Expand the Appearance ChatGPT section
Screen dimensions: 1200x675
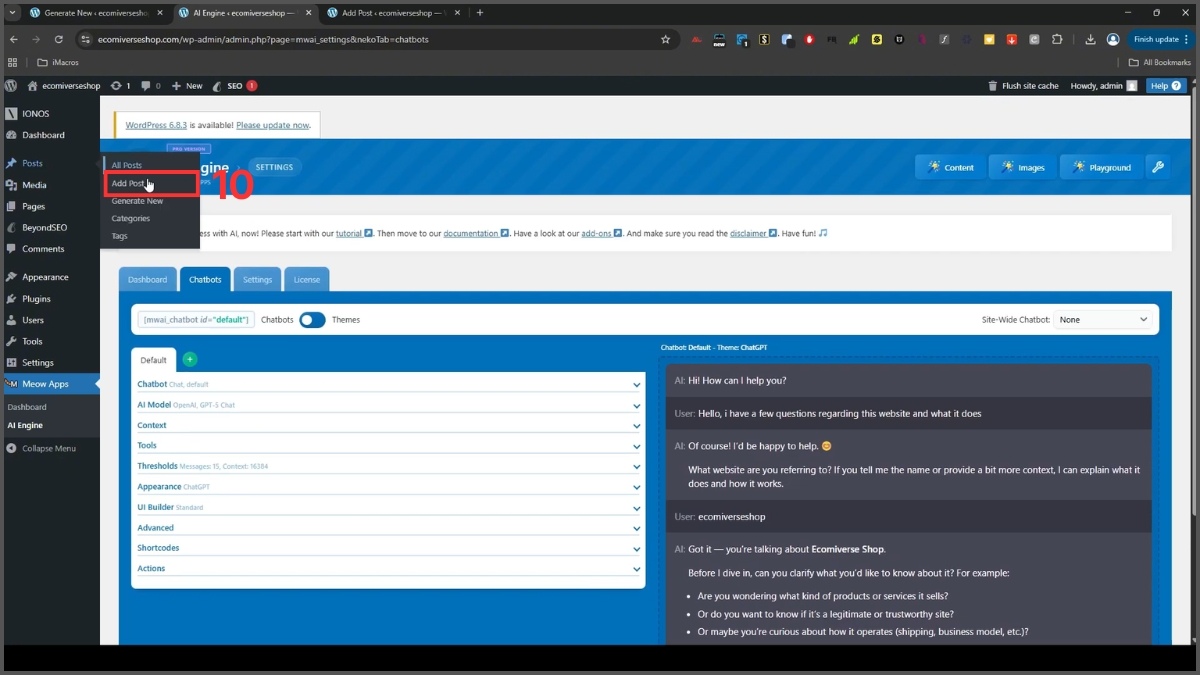click(388, 487)
